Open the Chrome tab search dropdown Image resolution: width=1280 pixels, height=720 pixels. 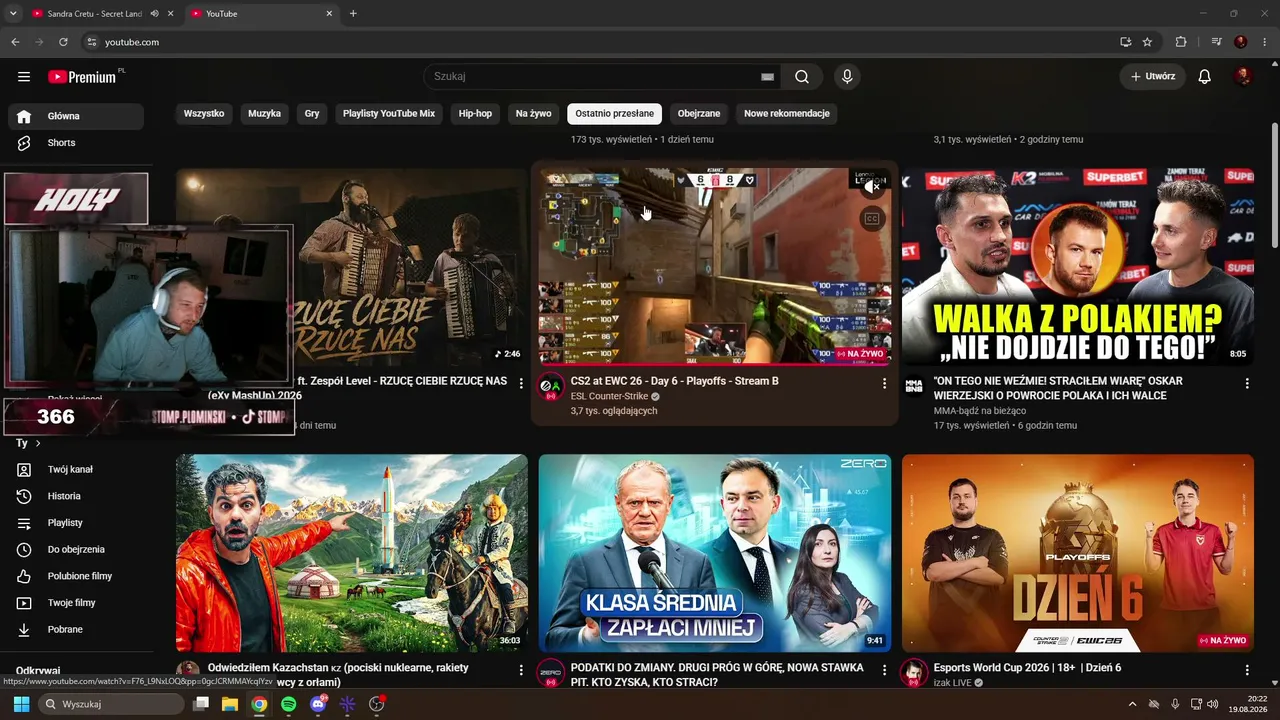[x=13, y=14]
